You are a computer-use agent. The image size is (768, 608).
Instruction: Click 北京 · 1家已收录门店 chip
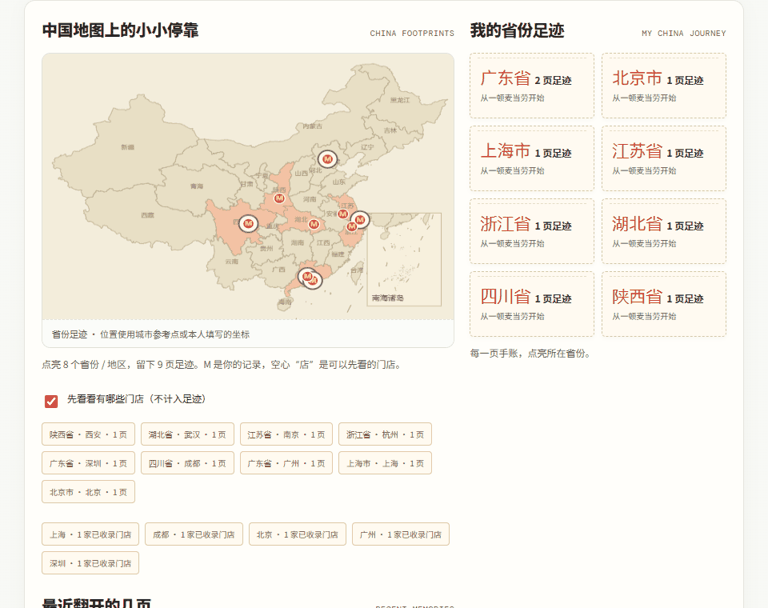pyautogui.click(x=297, y=534)
